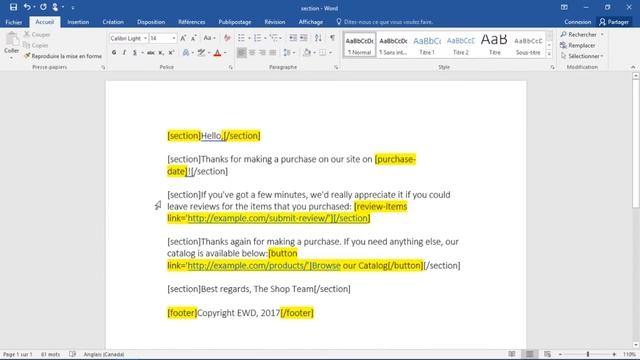The width and height of the screenshot is (640, 360).
Task: Undo the last action in quick access toolbar
Action: coord(27,7)
